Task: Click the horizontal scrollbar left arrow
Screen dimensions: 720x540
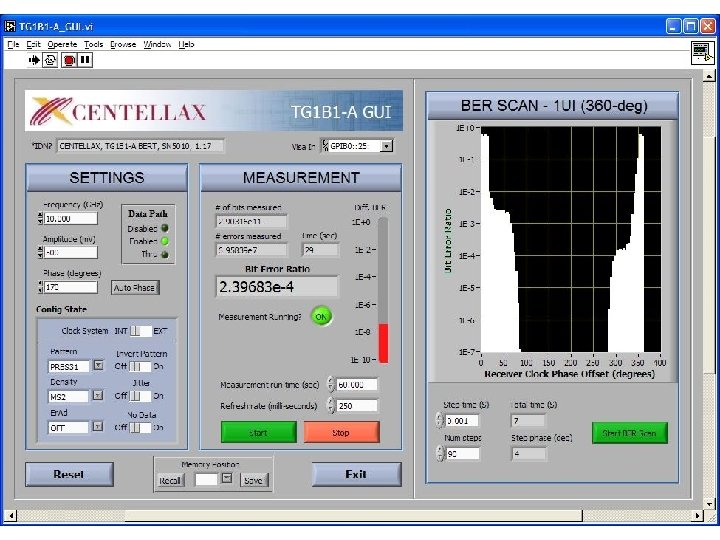Action: [x=11, y=515]
